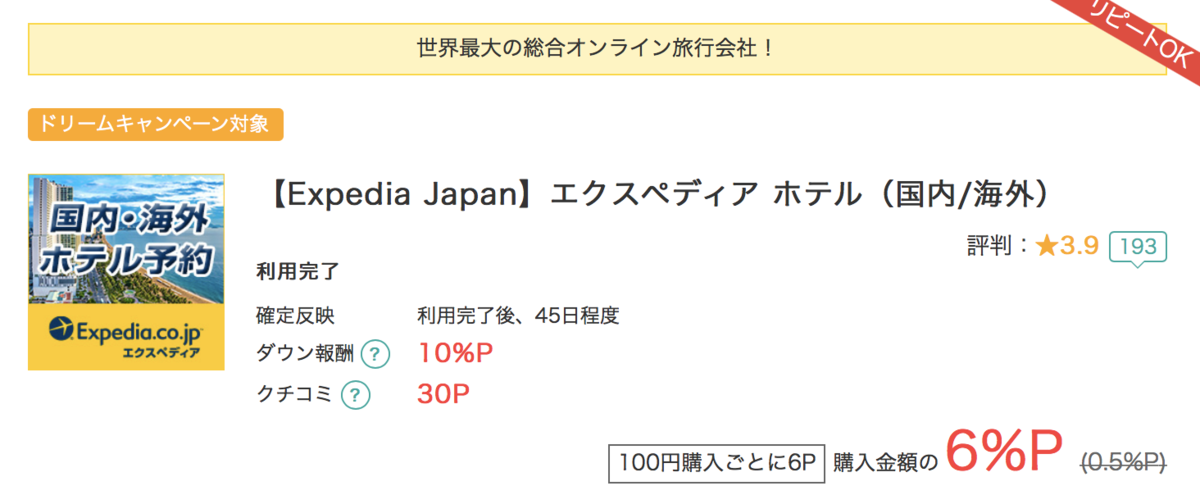Click the large red 6%P reward rate

[x=1002, y=454]
